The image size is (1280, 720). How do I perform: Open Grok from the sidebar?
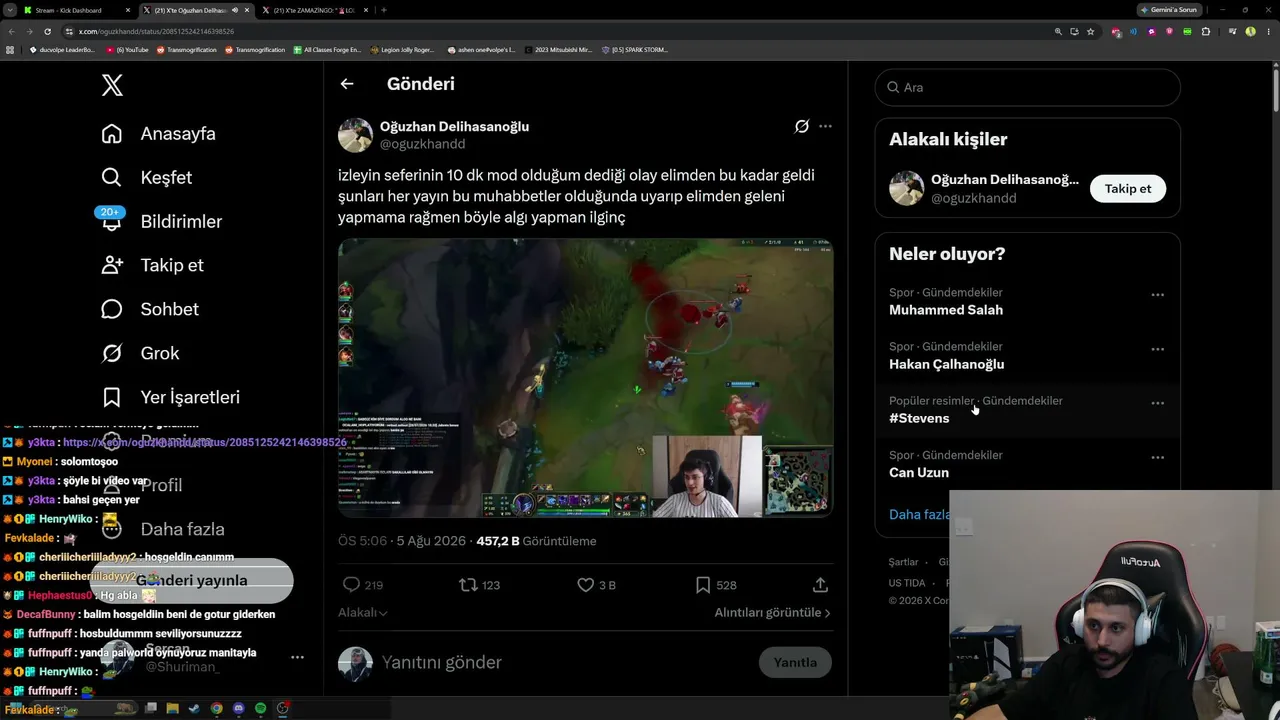140,353
